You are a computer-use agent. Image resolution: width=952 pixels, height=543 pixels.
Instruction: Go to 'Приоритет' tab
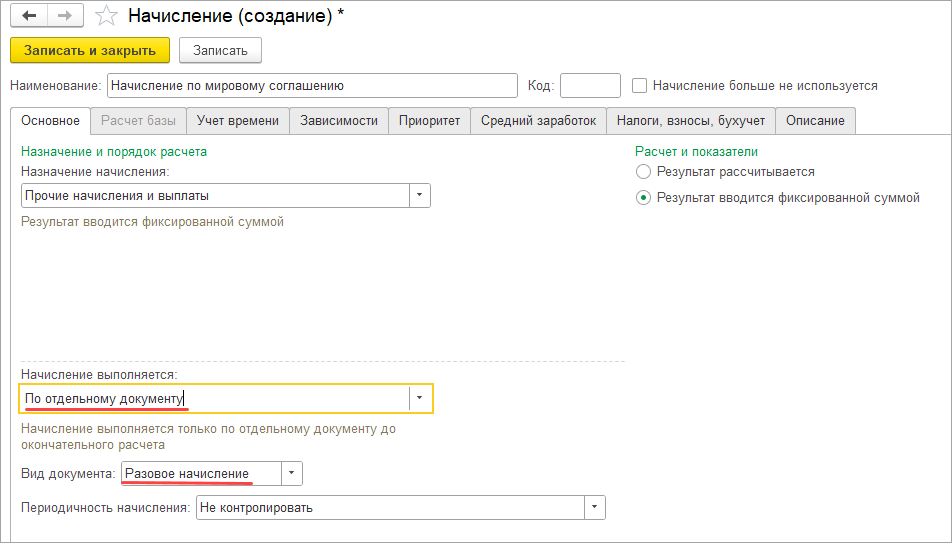[429, 121]
